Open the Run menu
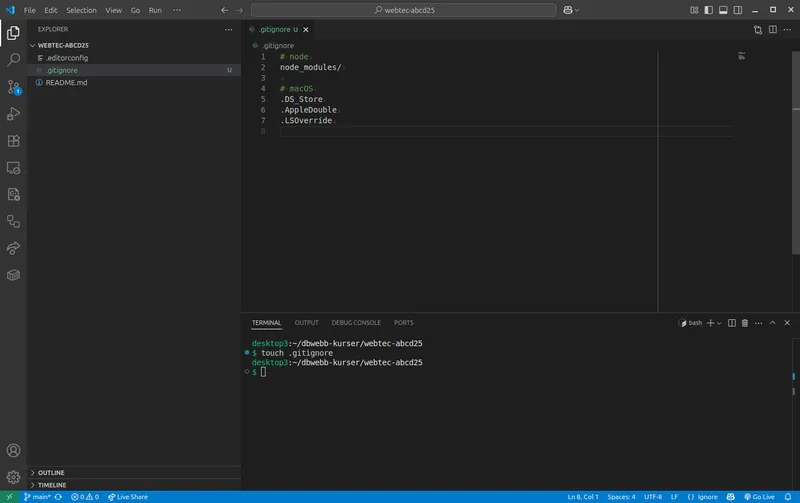 click(155, 10)
